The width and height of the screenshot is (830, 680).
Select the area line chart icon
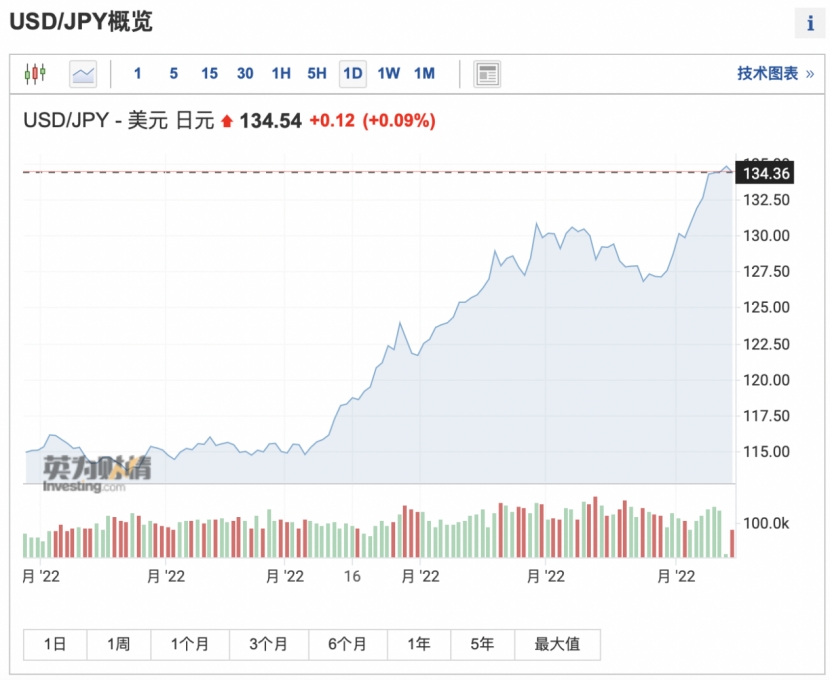(83, 73)
